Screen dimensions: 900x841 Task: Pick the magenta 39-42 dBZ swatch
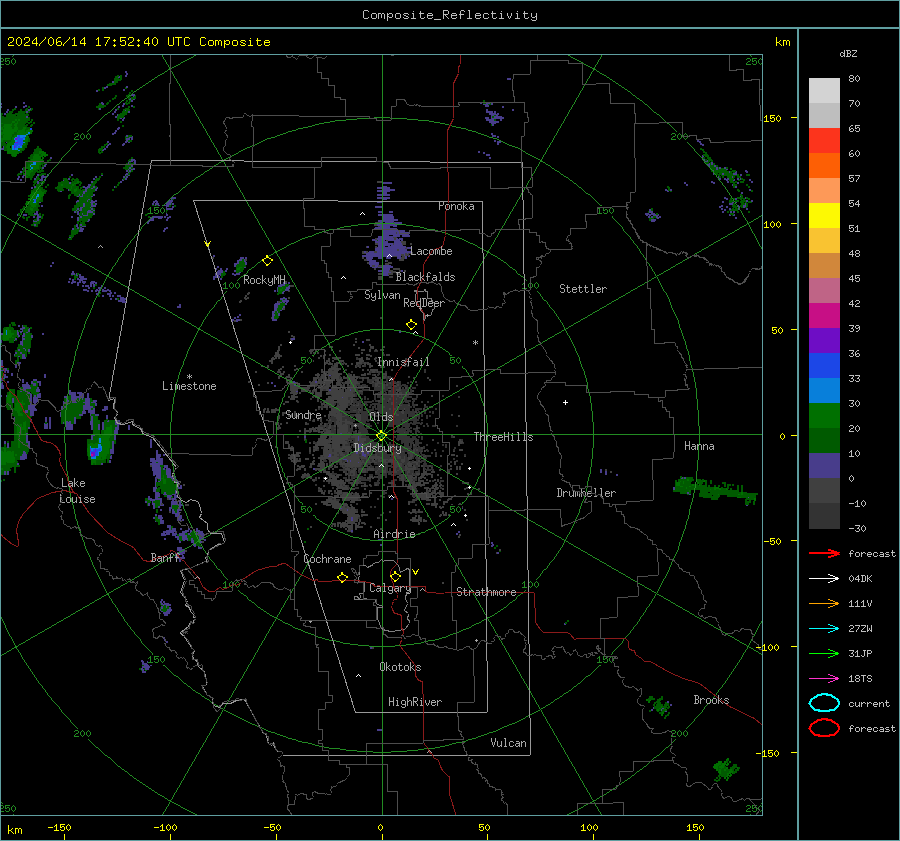click(x=824, y=316)
